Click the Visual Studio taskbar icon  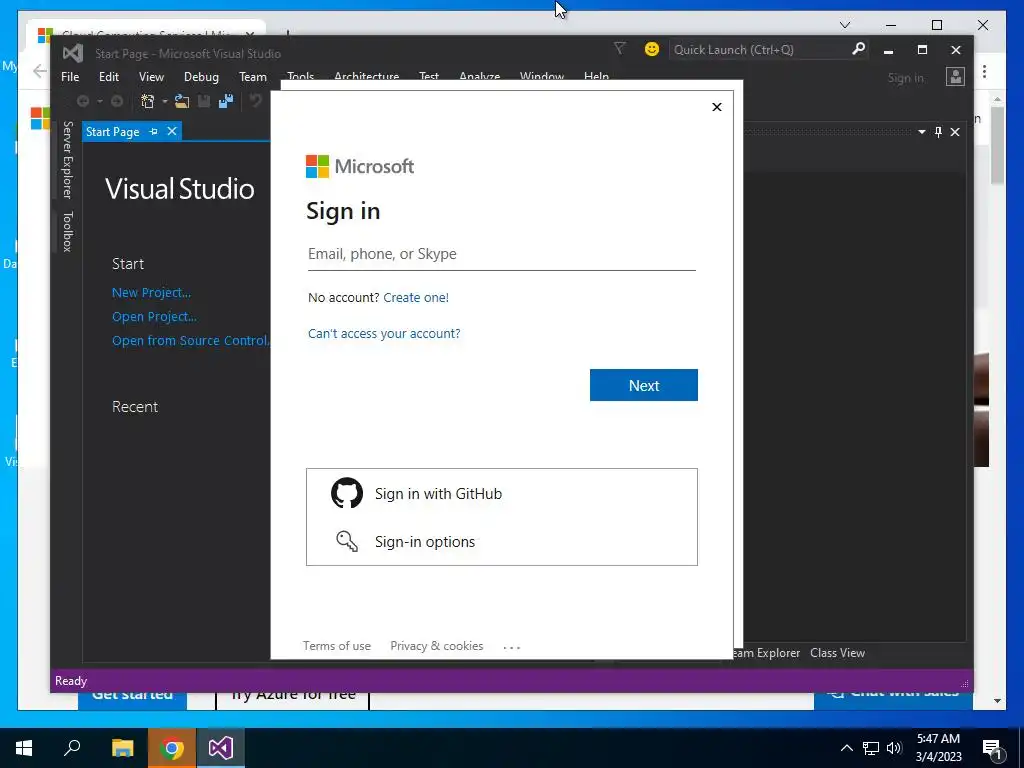pyautogui.click(x=221, y=748)
